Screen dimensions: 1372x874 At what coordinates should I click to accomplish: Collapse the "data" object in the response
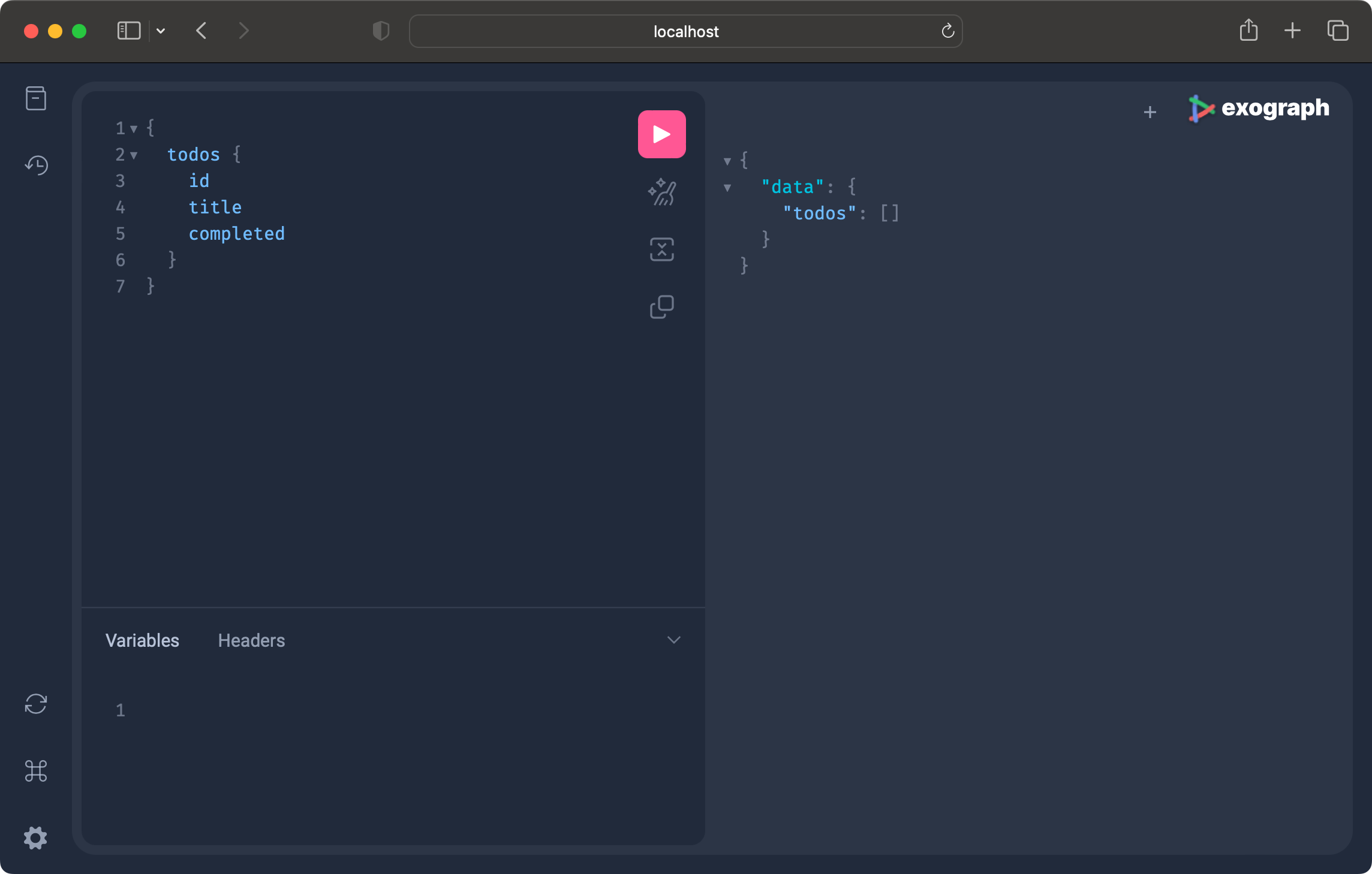[727, 188]
